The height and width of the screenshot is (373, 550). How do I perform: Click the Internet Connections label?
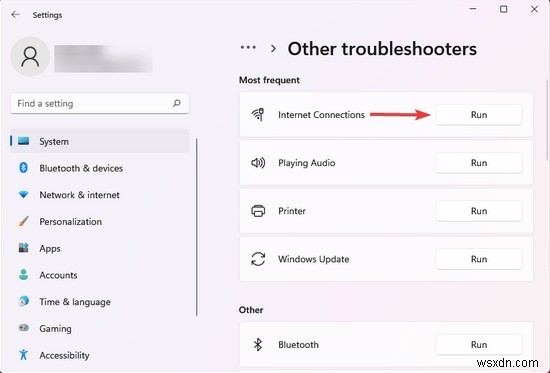[x=321, y=115]
